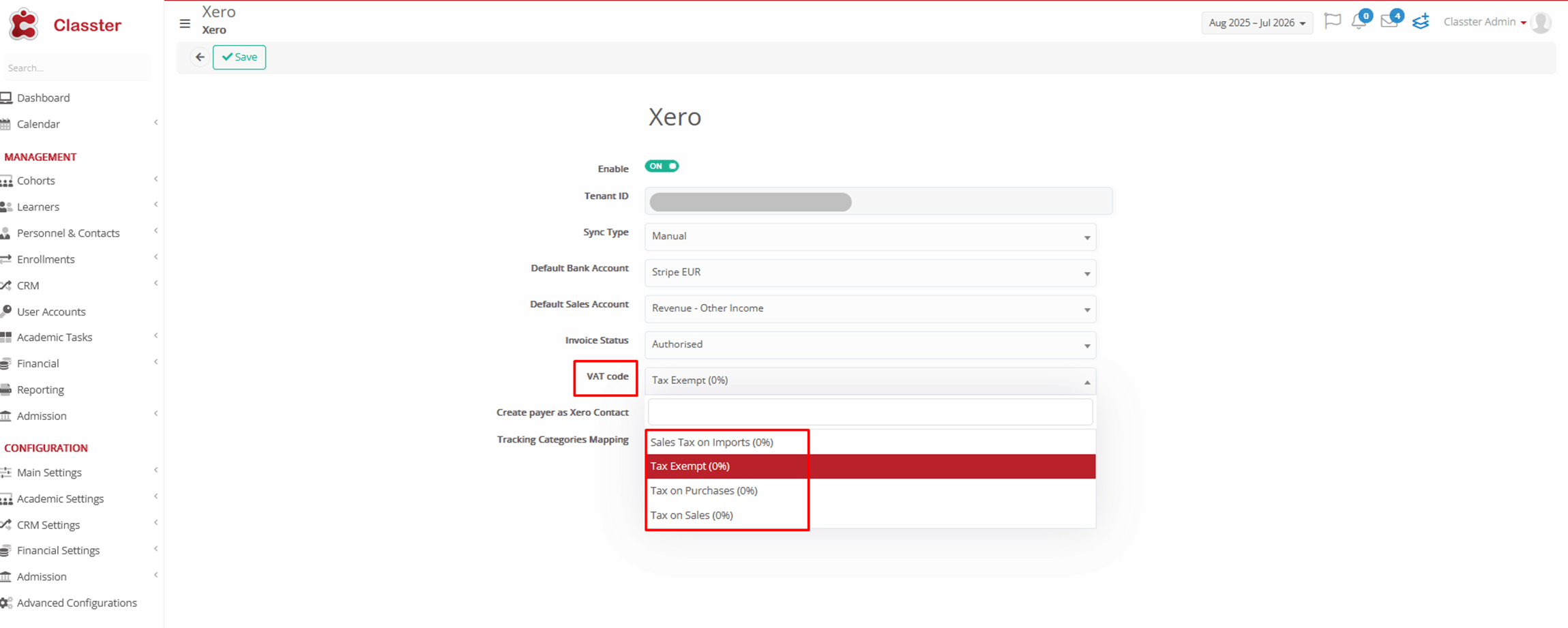Click the Academic Tasks grid icon

(6, 338)
